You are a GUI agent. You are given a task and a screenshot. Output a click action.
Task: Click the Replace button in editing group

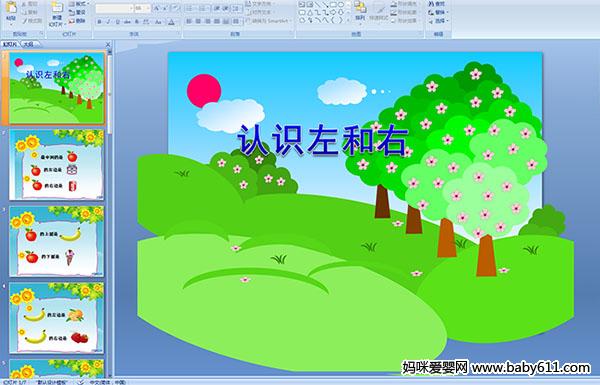(x=437, y=12)
